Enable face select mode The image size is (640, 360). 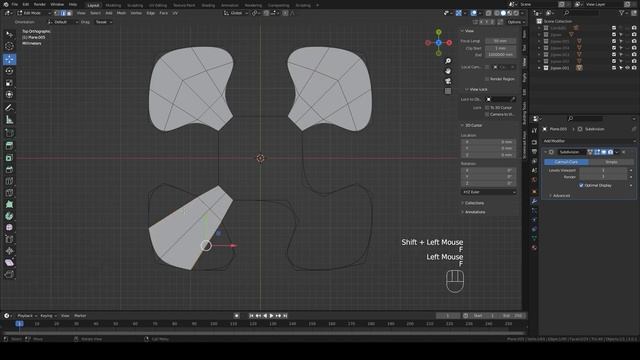pos(69,13)
